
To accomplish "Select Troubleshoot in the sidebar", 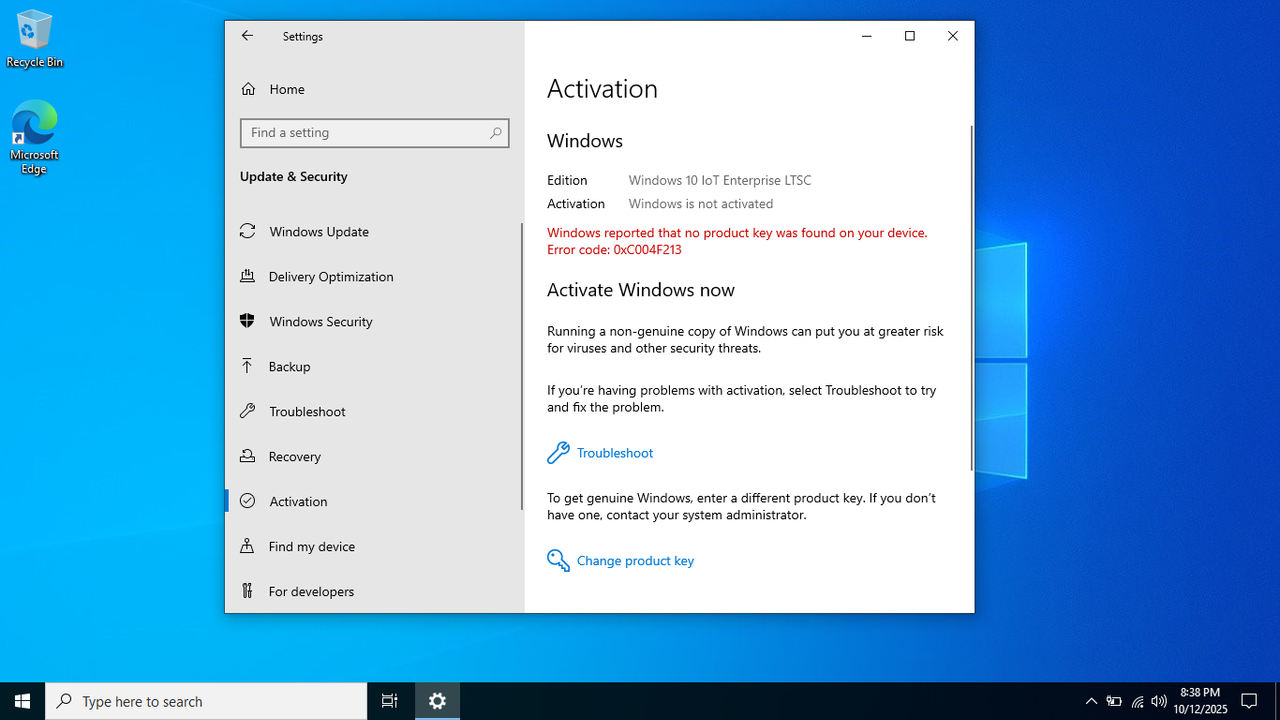I will pyautogui.click(x=374, y=411).
